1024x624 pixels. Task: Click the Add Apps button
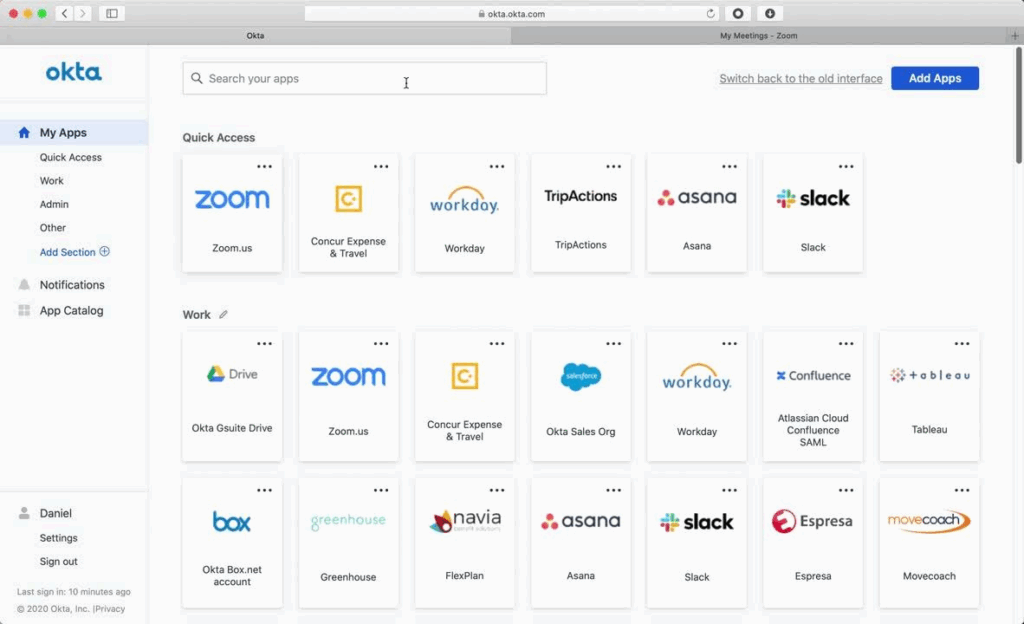[x=934, y=77]
